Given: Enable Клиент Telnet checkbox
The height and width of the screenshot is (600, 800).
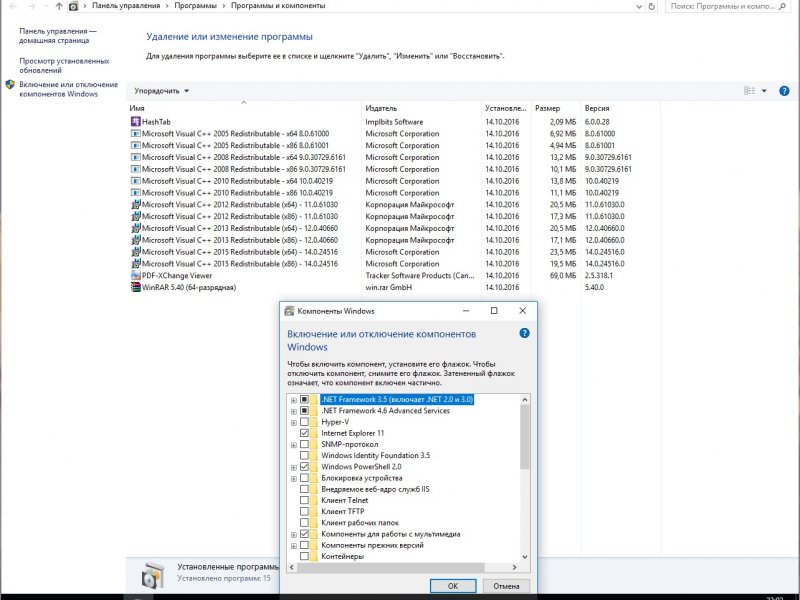Looking at the screenshot, I should pos(304,501).
